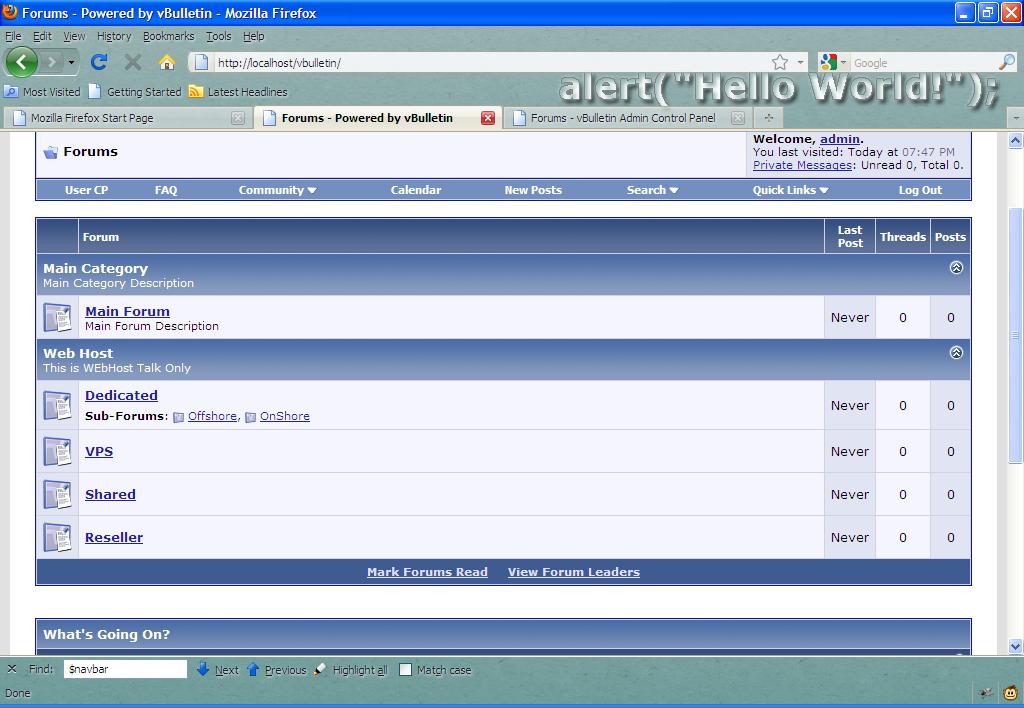Collapse the Web Host category section
Screen dimensions: 1024x708
[x=956, y=353]
